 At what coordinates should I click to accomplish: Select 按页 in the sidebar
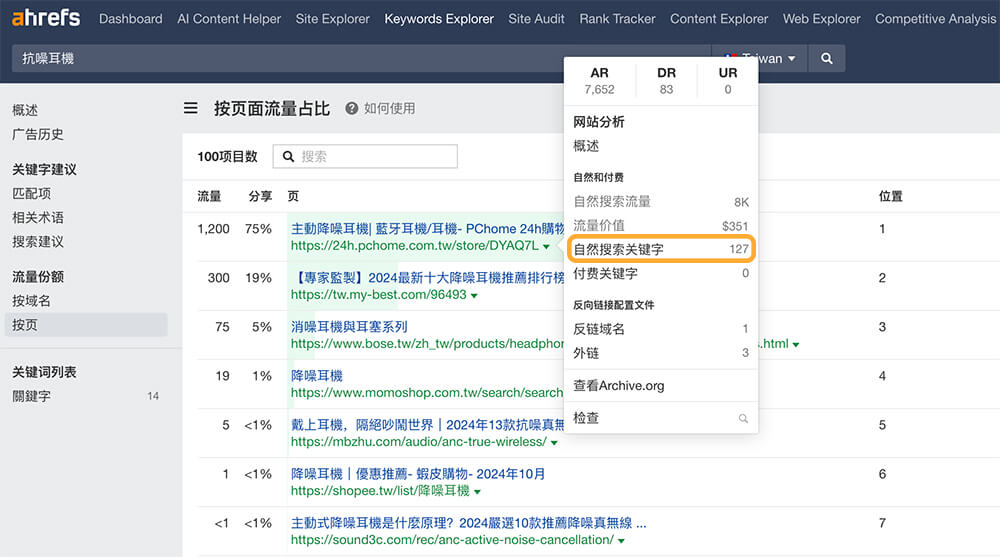point(86,325)
